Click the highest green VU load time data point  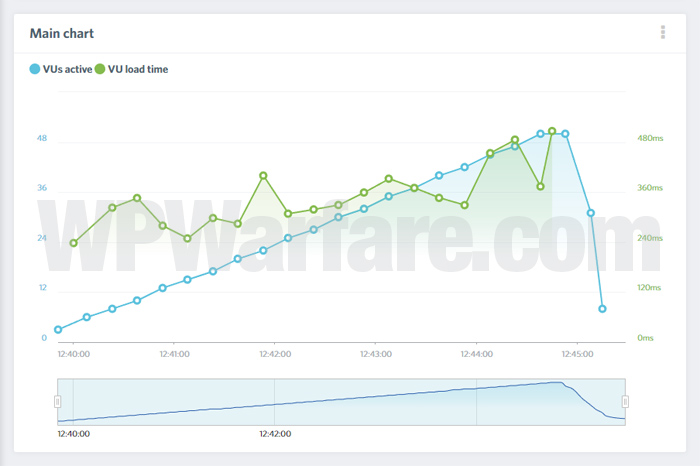coord(552,131)
